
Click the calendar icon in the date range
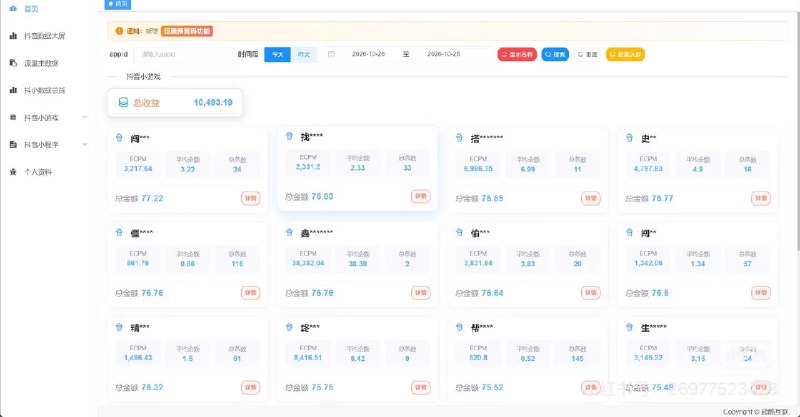point(331,54)
